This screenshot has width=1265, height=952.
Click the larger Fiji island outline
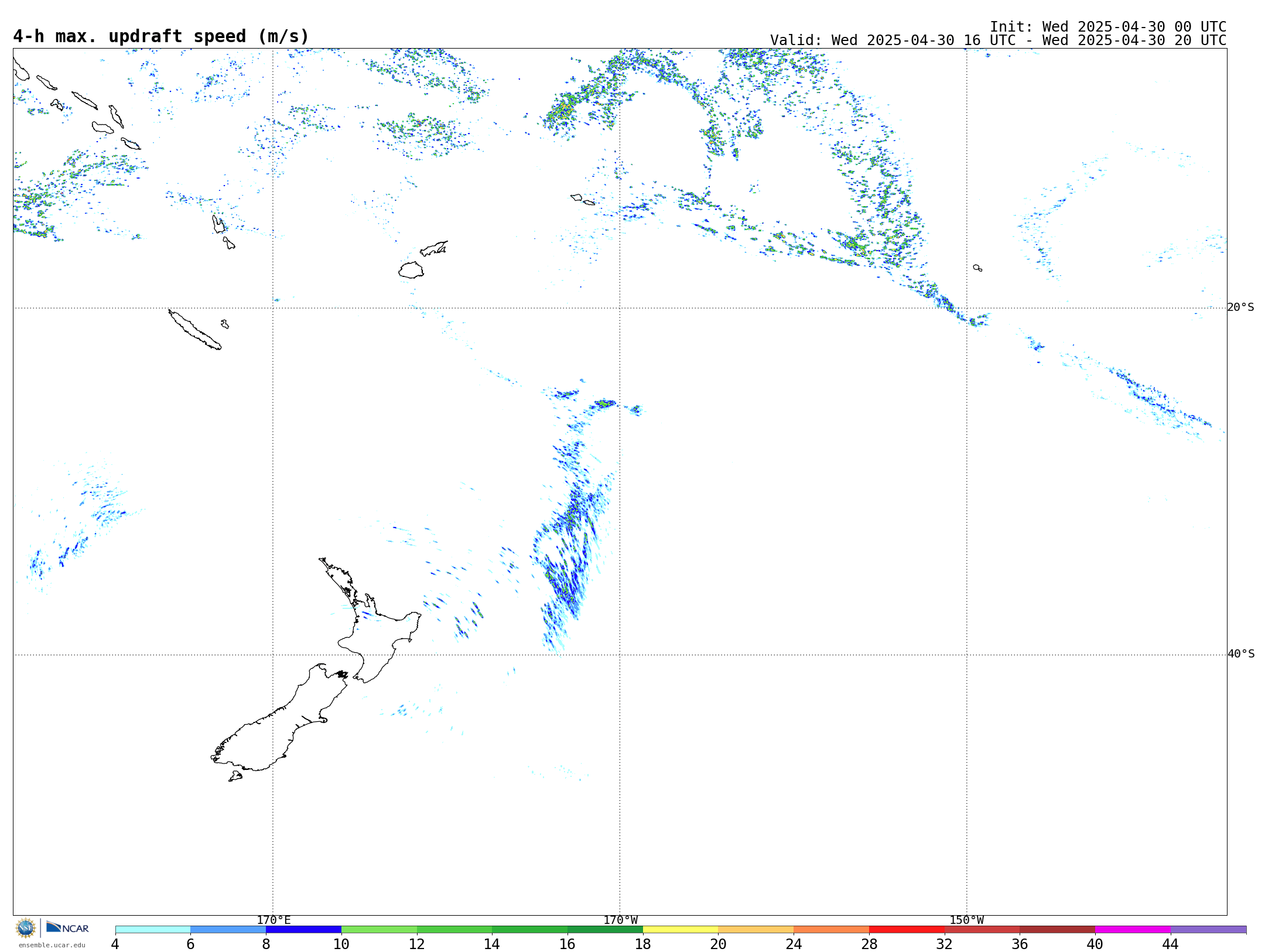coord(411,270)
